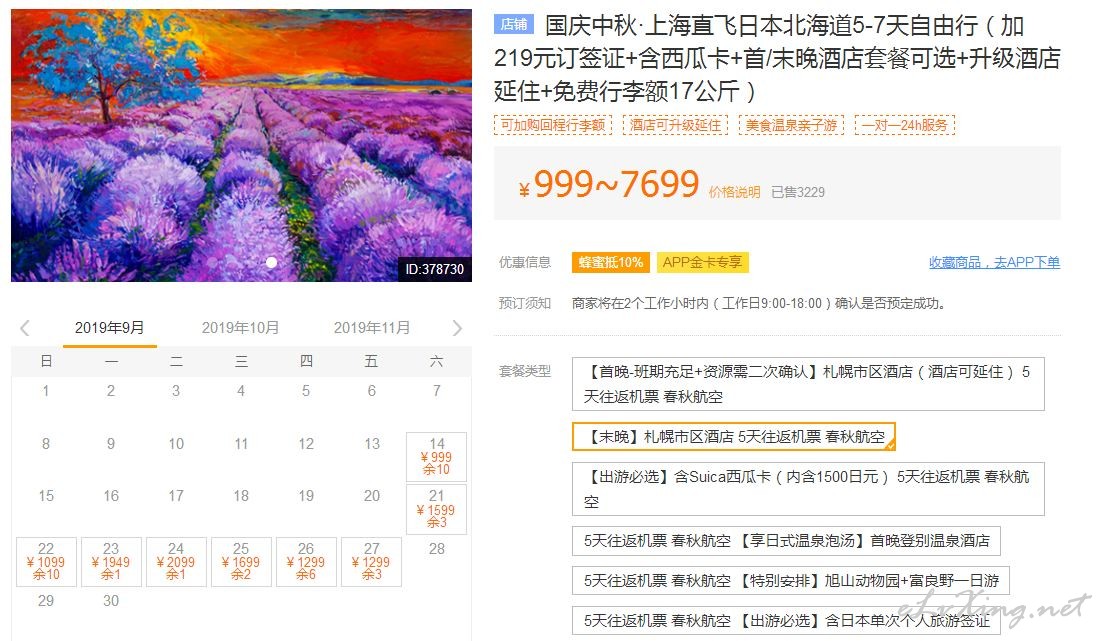
Task: Click the 一对一24h服务 tag
Action: [905, 125]
